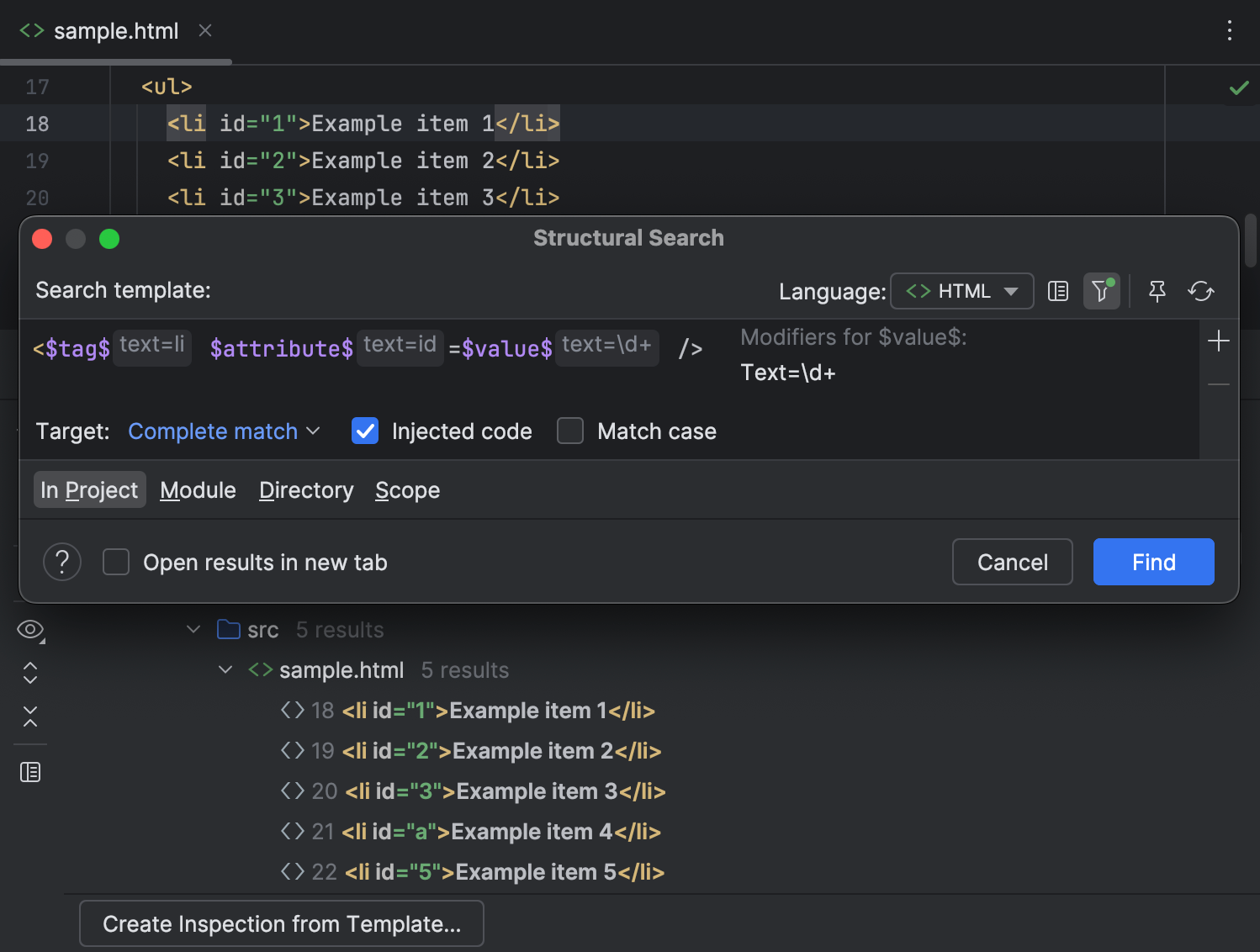Image resolution: width=1260 pixels, height=952 pixels.
Task: Open the search templates history icon
Action: pos(1057,291)
